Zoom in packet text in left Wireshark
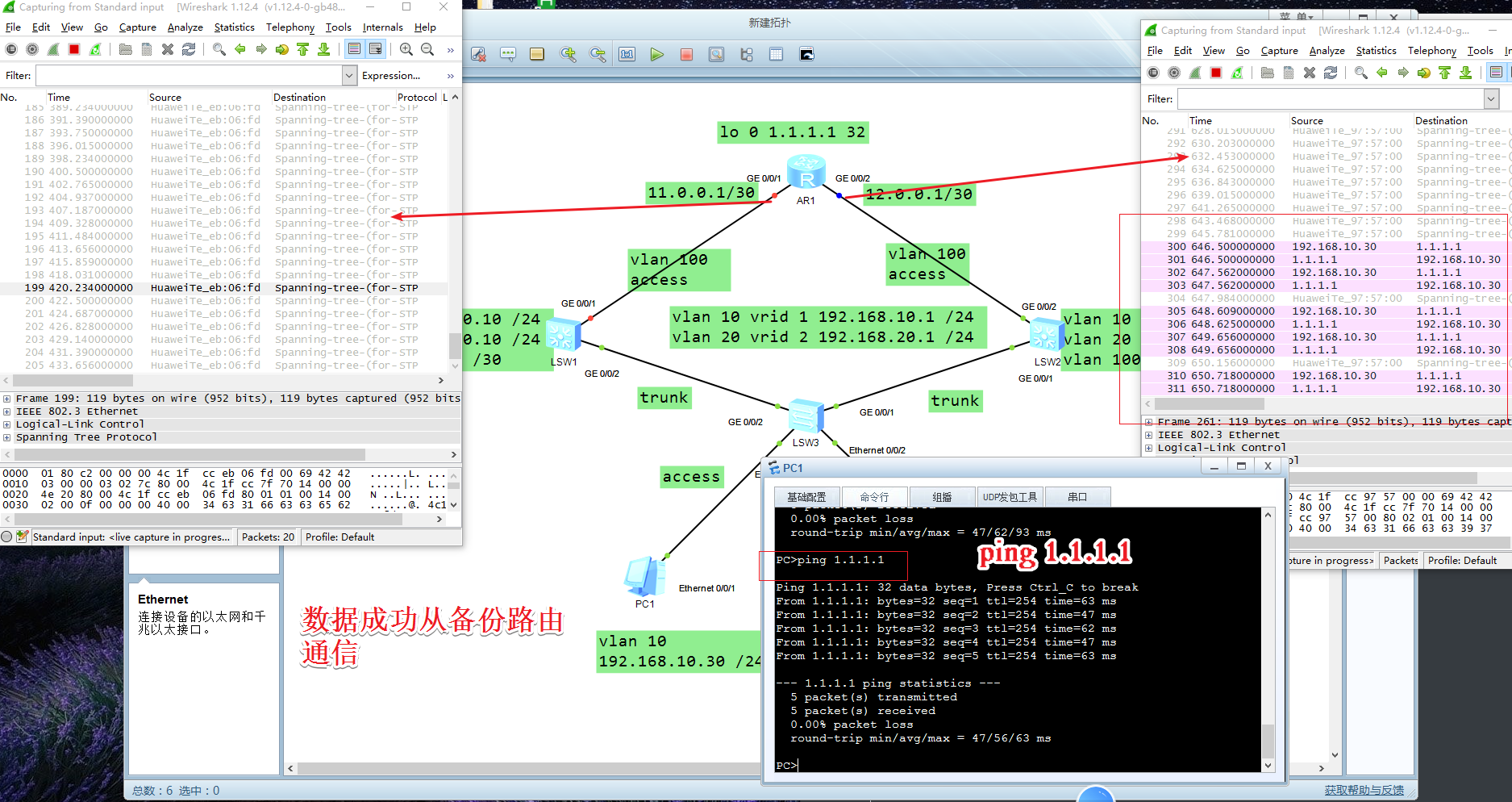The width and height of the screenshot is (1512, 802). point(406,49)
